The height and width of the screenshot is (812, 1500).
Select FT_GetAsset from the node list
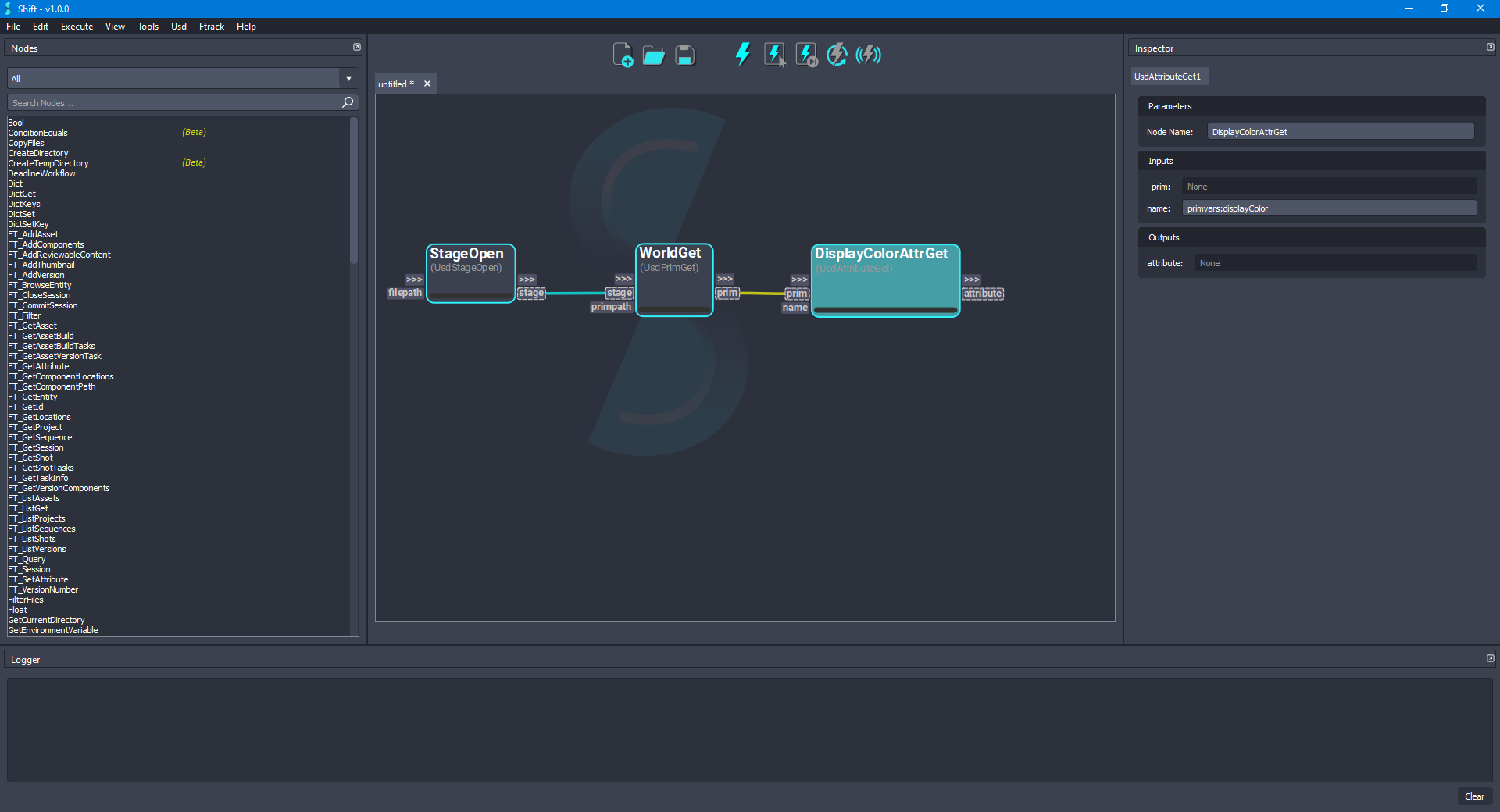(33, 326)
